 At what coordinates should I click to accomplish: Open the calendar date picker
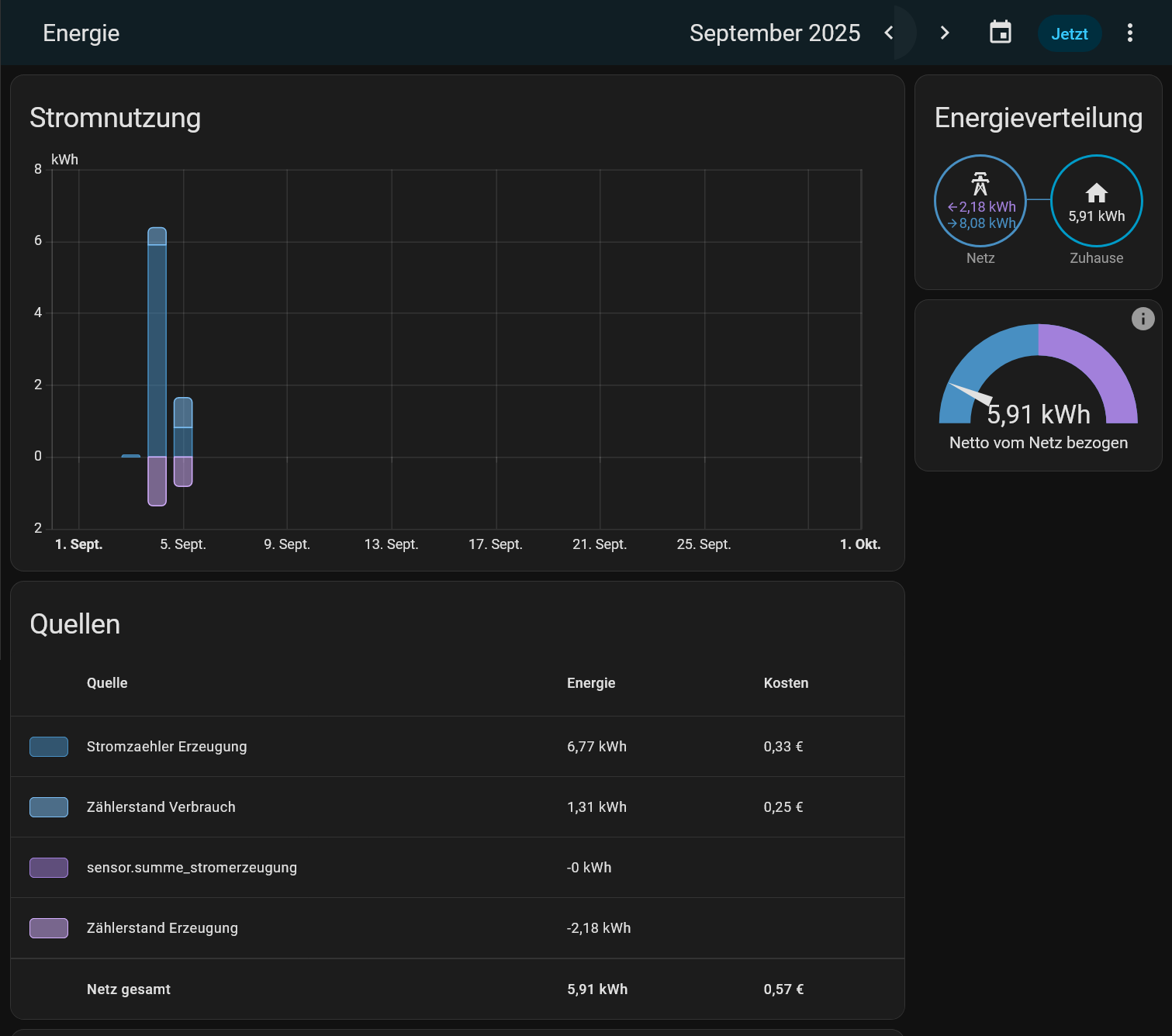coord(1000,33)
